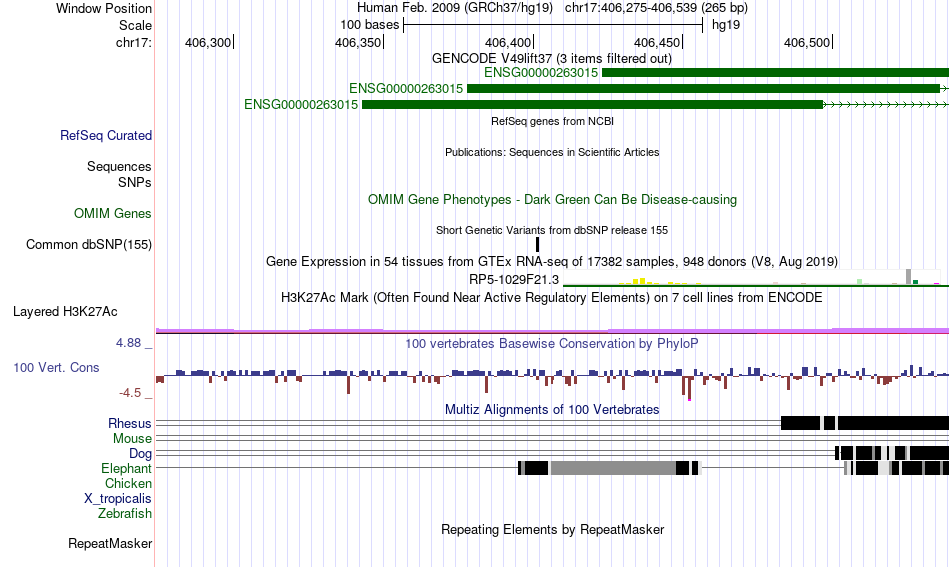This screenshot has width=950, height=567.
Task: Click 'Publications: Sequences in Scientific Articles' title
Action: click(x=552, y=152)
